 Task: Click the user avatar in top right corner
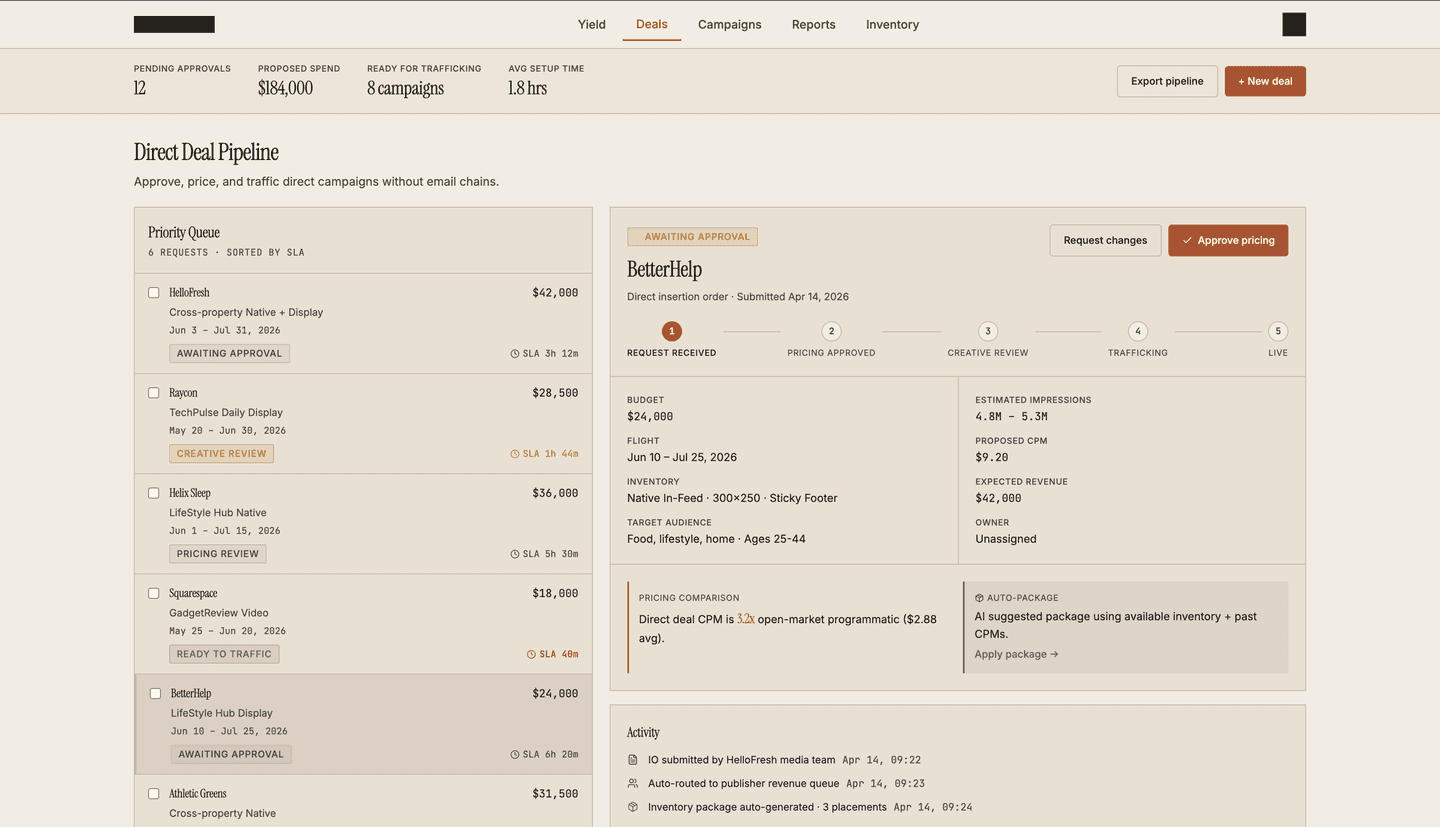tap(1293, 25)
